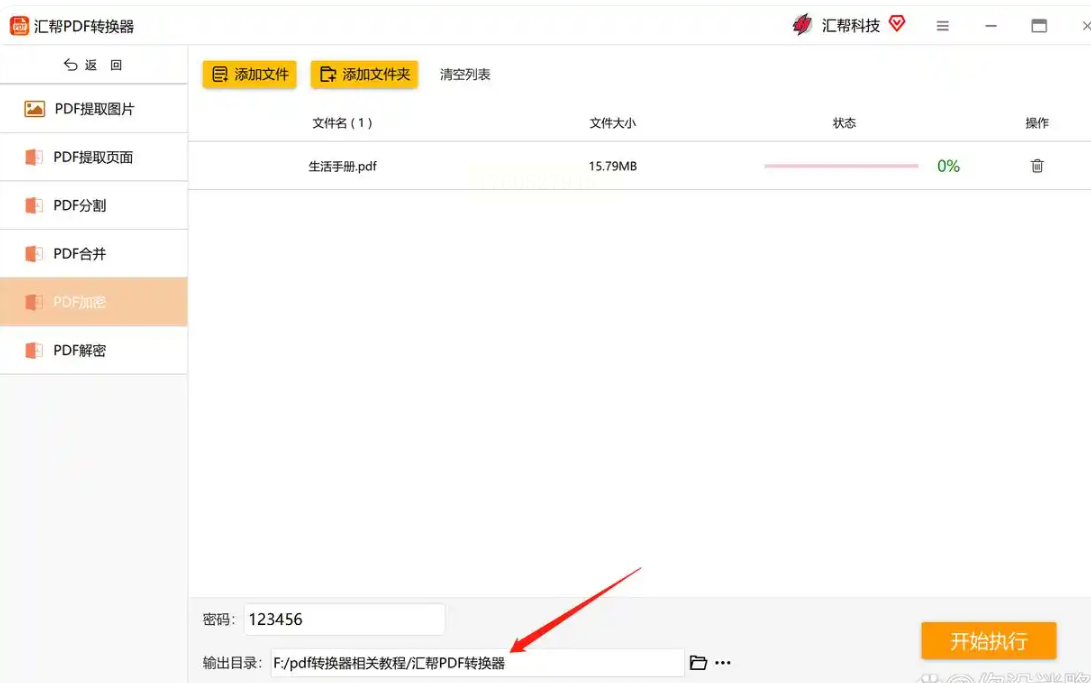Click the 0% status value

[x=948, y=166]
